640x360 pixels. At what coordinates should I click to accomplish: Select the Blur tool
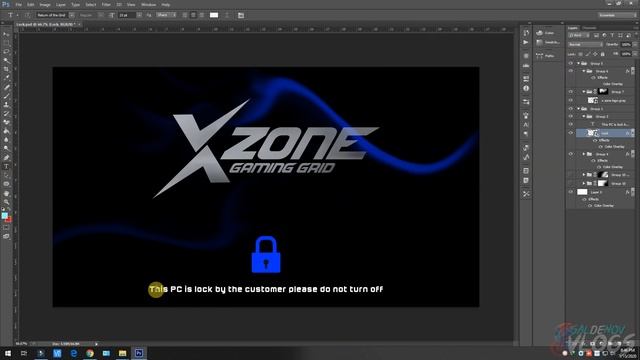pyautogui.click(x=7, y=140)
